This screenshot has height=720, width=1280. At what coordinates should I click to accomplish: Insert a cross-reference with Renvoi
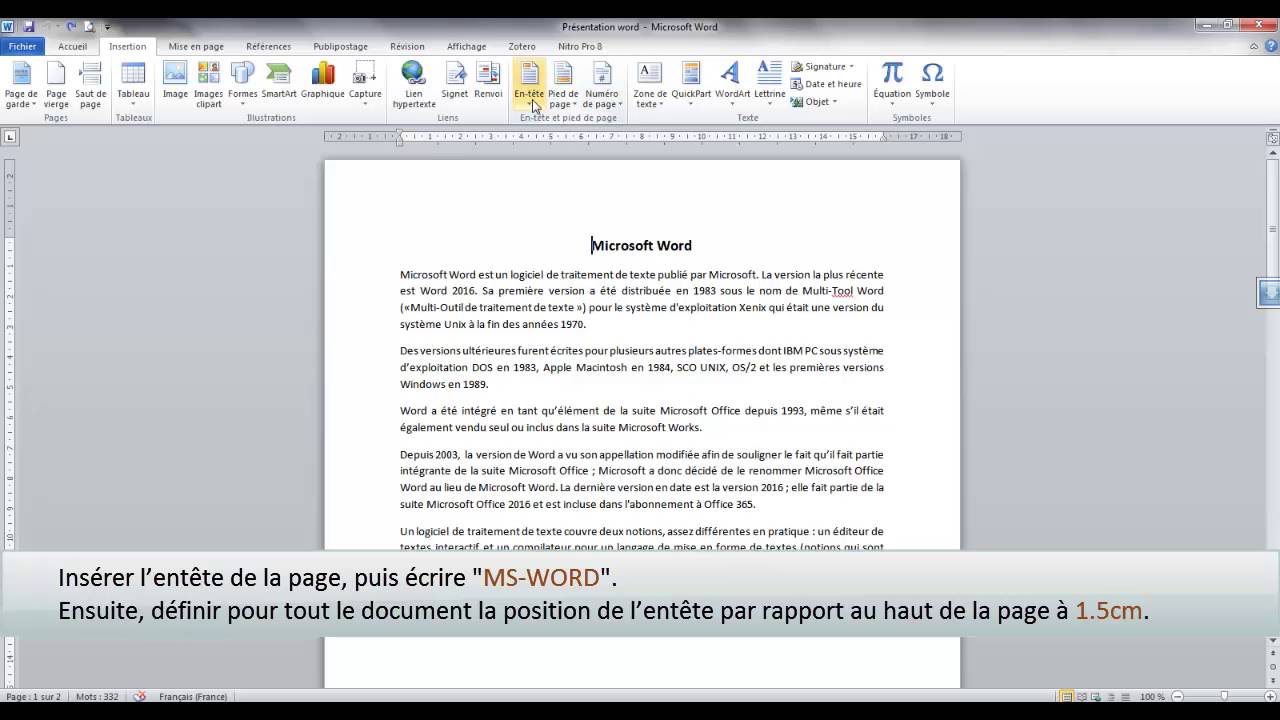coord(488,80)
